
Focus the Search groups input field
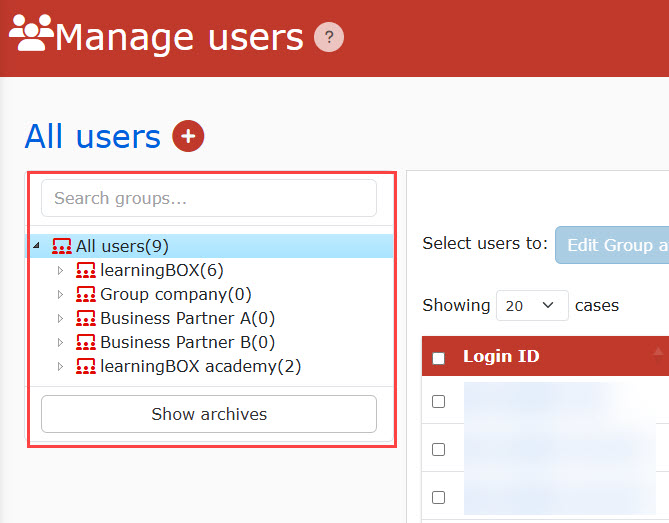click(x=208, y=198)
